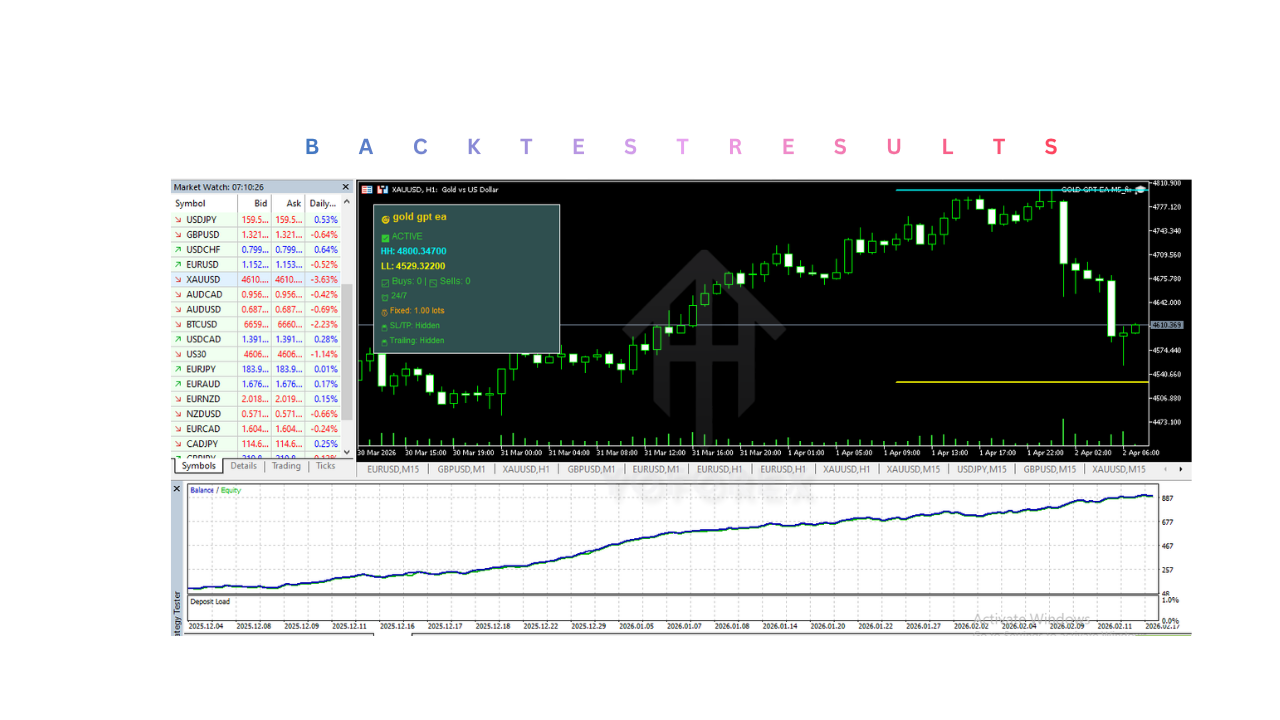Toggle the ACTIVE checkbox in the gold gpt ea panel
Screen dimensions: 1280x720
tap(385, 238)
